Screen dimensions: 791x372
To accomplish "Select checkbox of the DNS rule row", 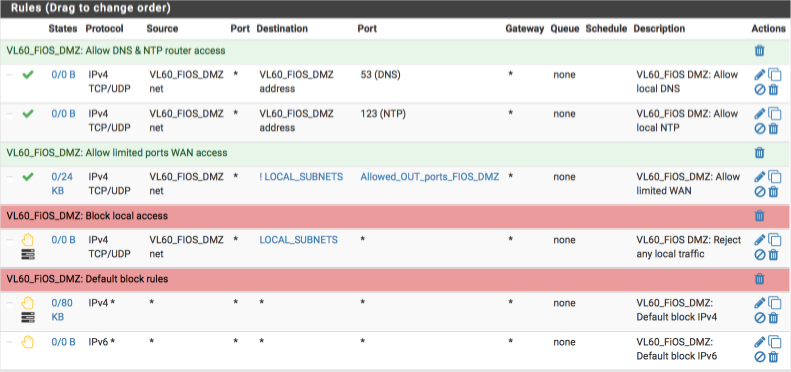I will click(x=10, y=75).
